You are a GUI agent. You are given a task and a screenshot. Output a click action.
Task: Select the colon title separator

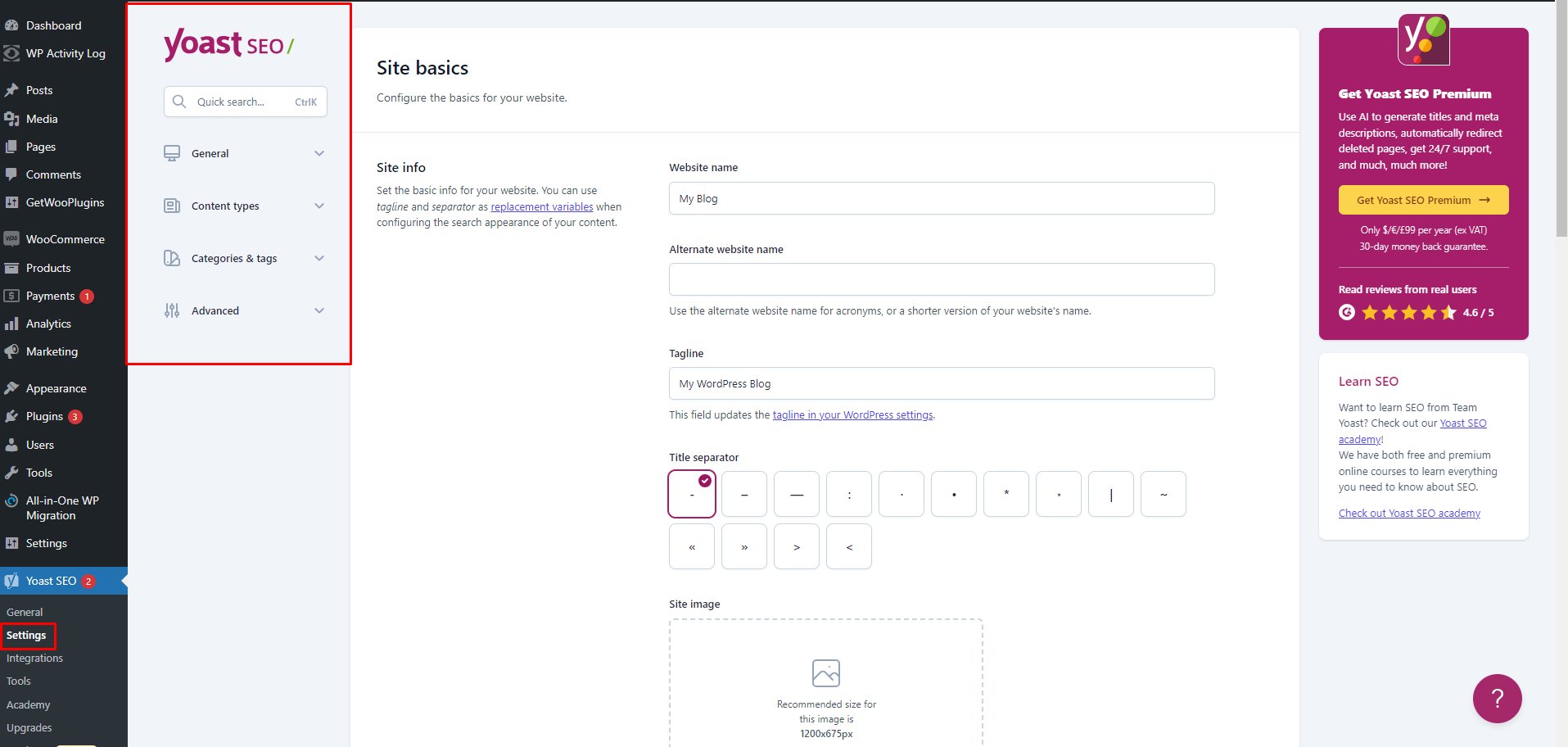point(848,494)
